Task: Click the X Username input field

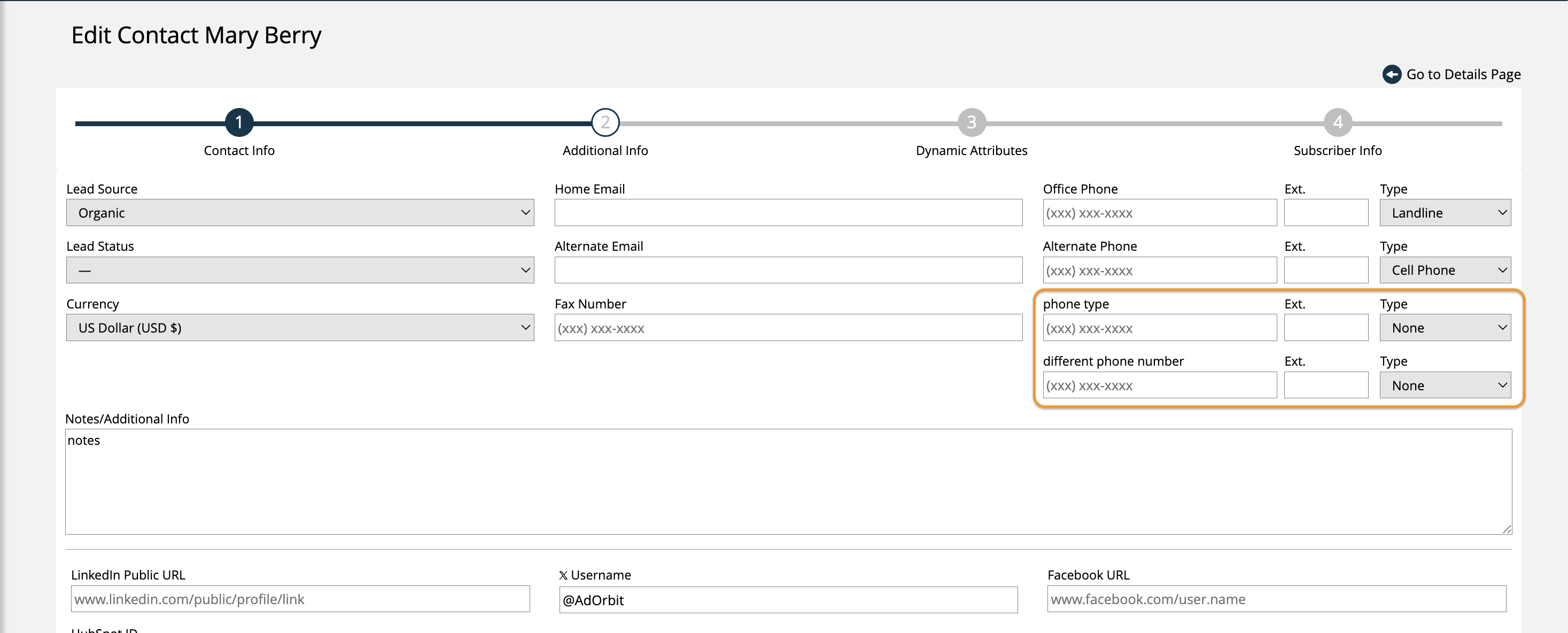Action: coord(788,600)
